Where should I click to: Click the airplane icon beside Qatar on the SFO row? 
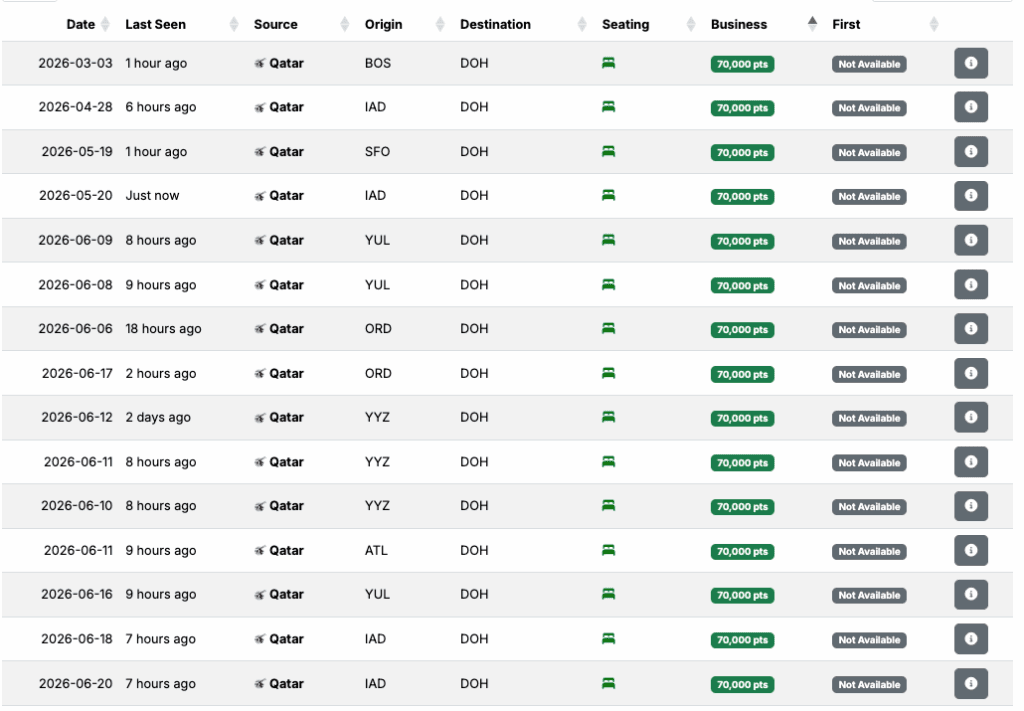[x=260, y=151]
